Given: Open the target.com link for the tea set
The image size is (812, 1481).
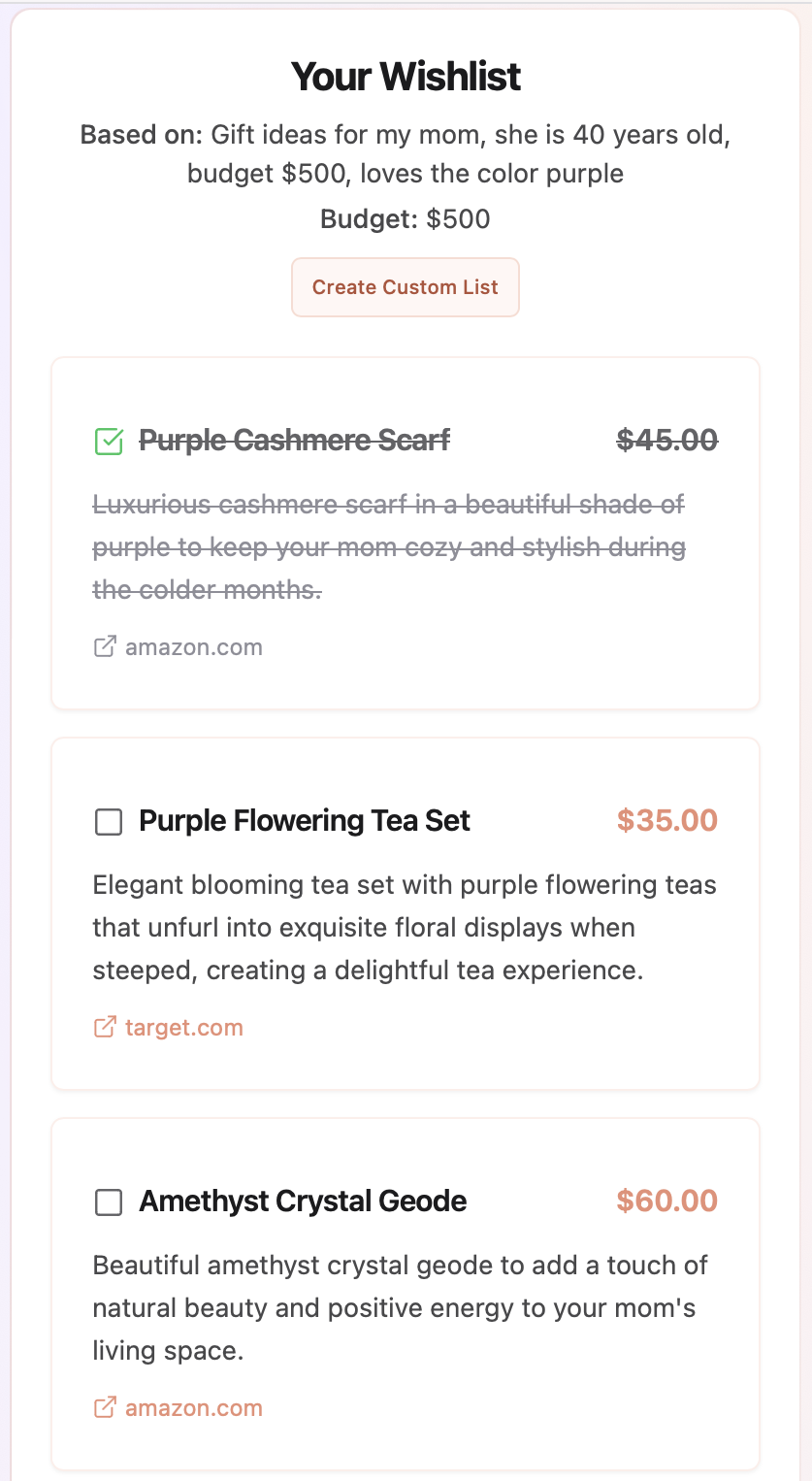Looking at the screenshot, I should tap(179, 1027).
